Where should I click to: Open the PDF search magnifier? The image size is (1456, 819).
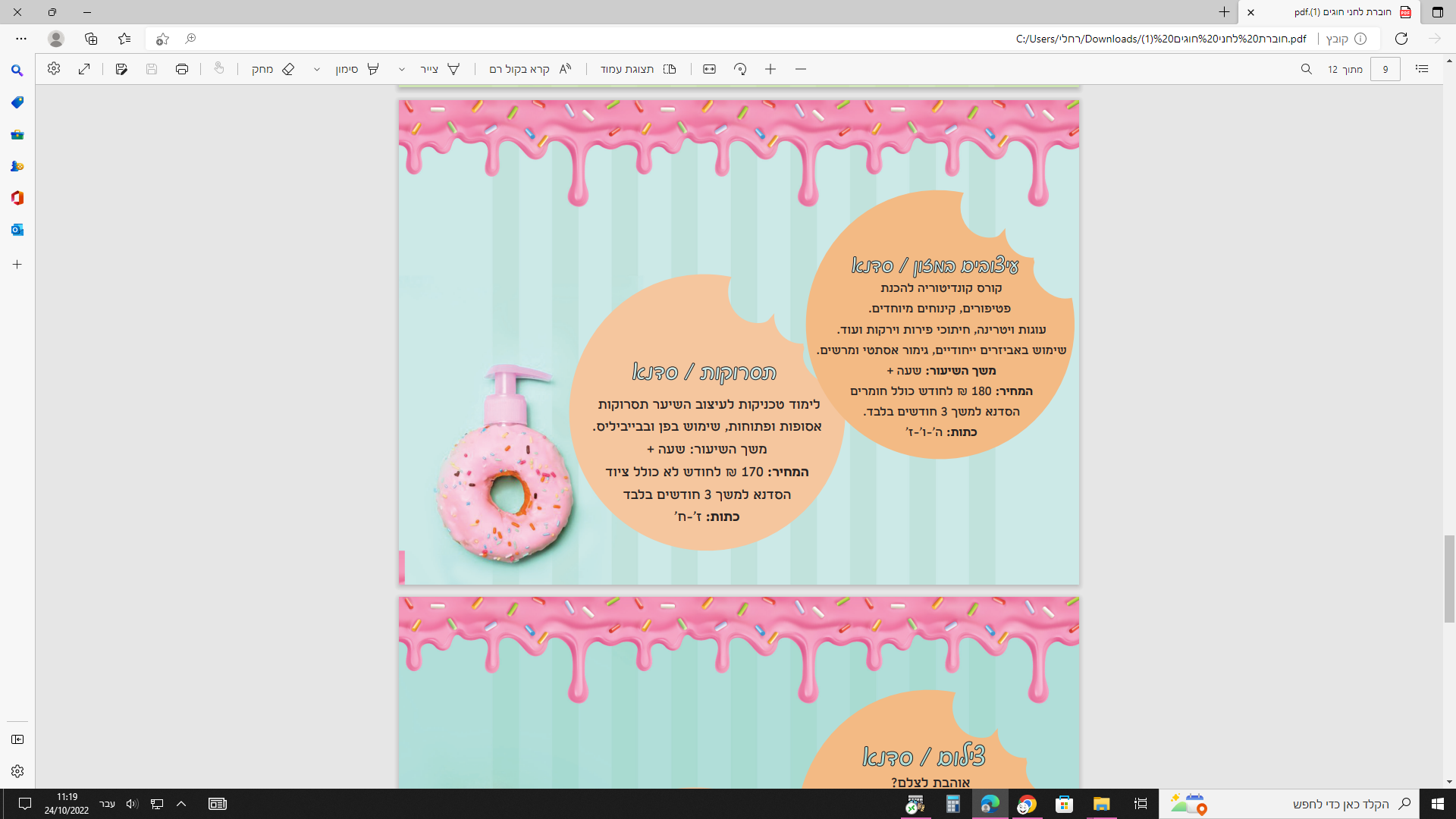1306,69
